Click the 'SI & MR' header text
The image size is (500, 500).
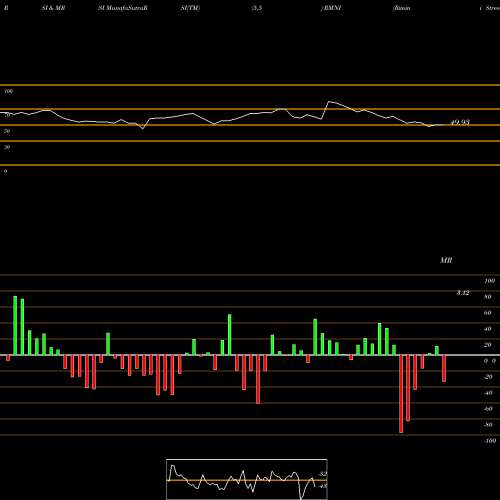tap(53, 8)
